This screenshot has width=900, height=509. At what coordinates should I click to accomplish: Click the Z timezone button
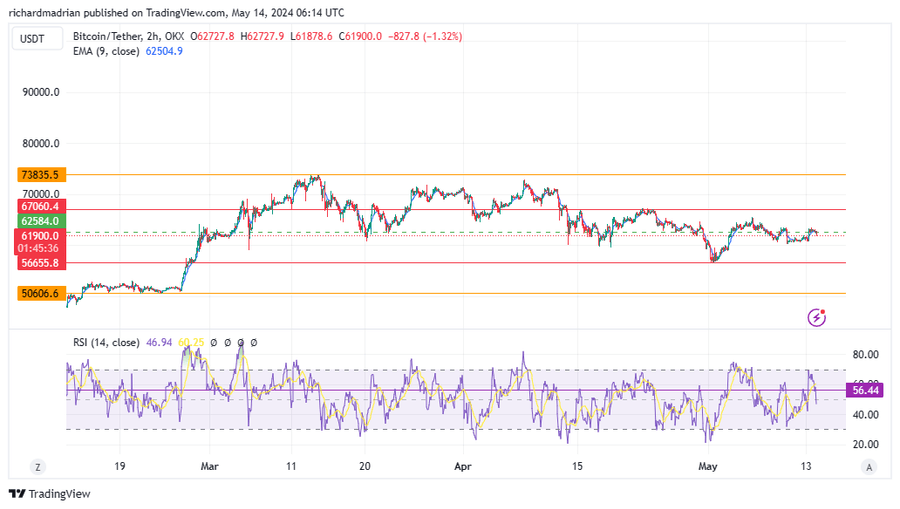[37, 467]
